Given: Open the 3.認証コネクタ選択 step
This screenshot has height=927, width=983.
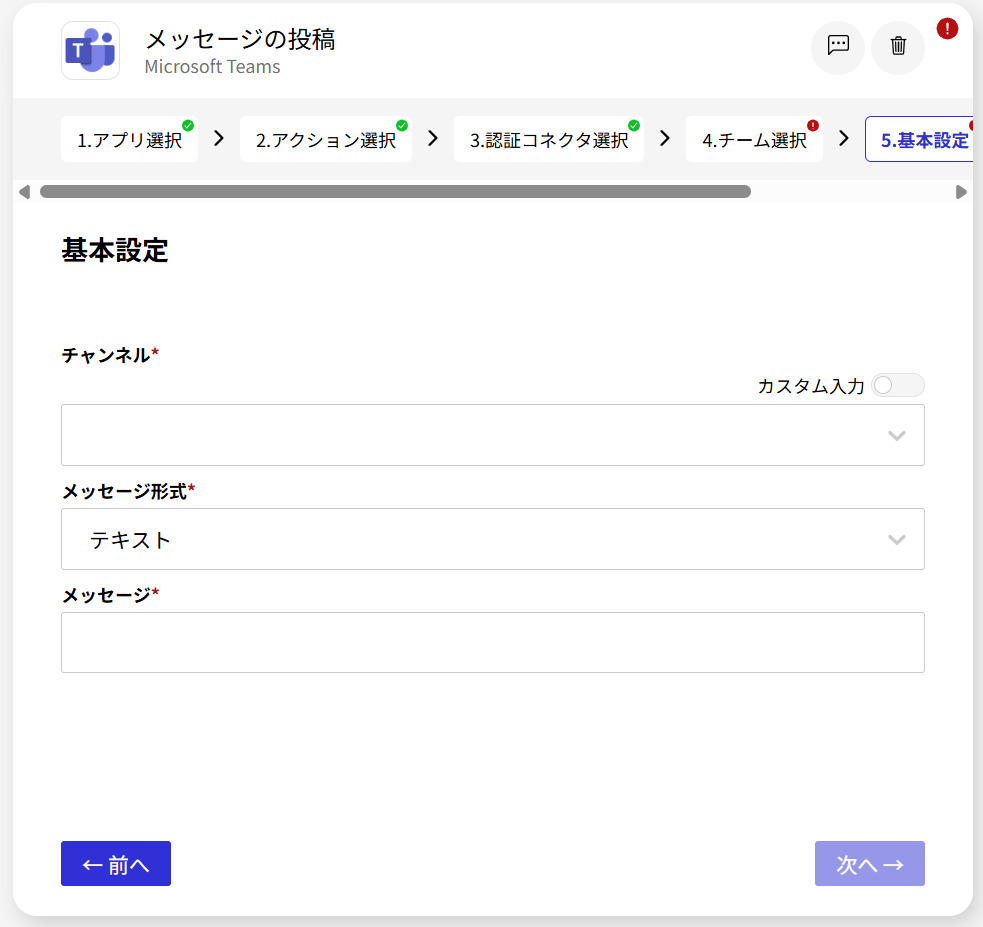Looking at the screenshot, I should point(549,140).
